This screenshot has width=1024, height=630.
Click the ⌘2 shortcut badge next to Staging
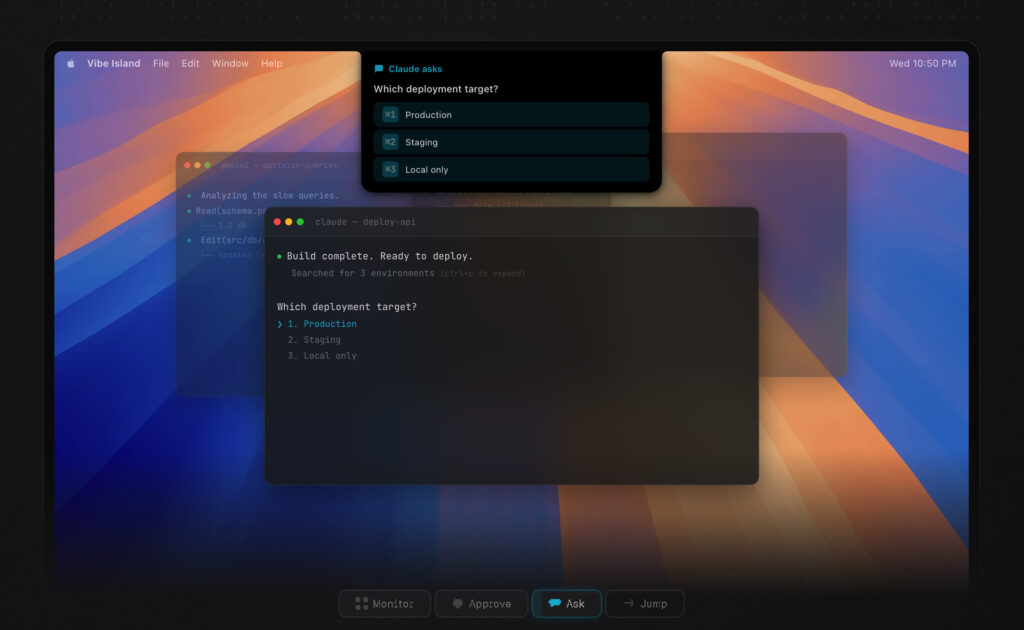point(389,141)
